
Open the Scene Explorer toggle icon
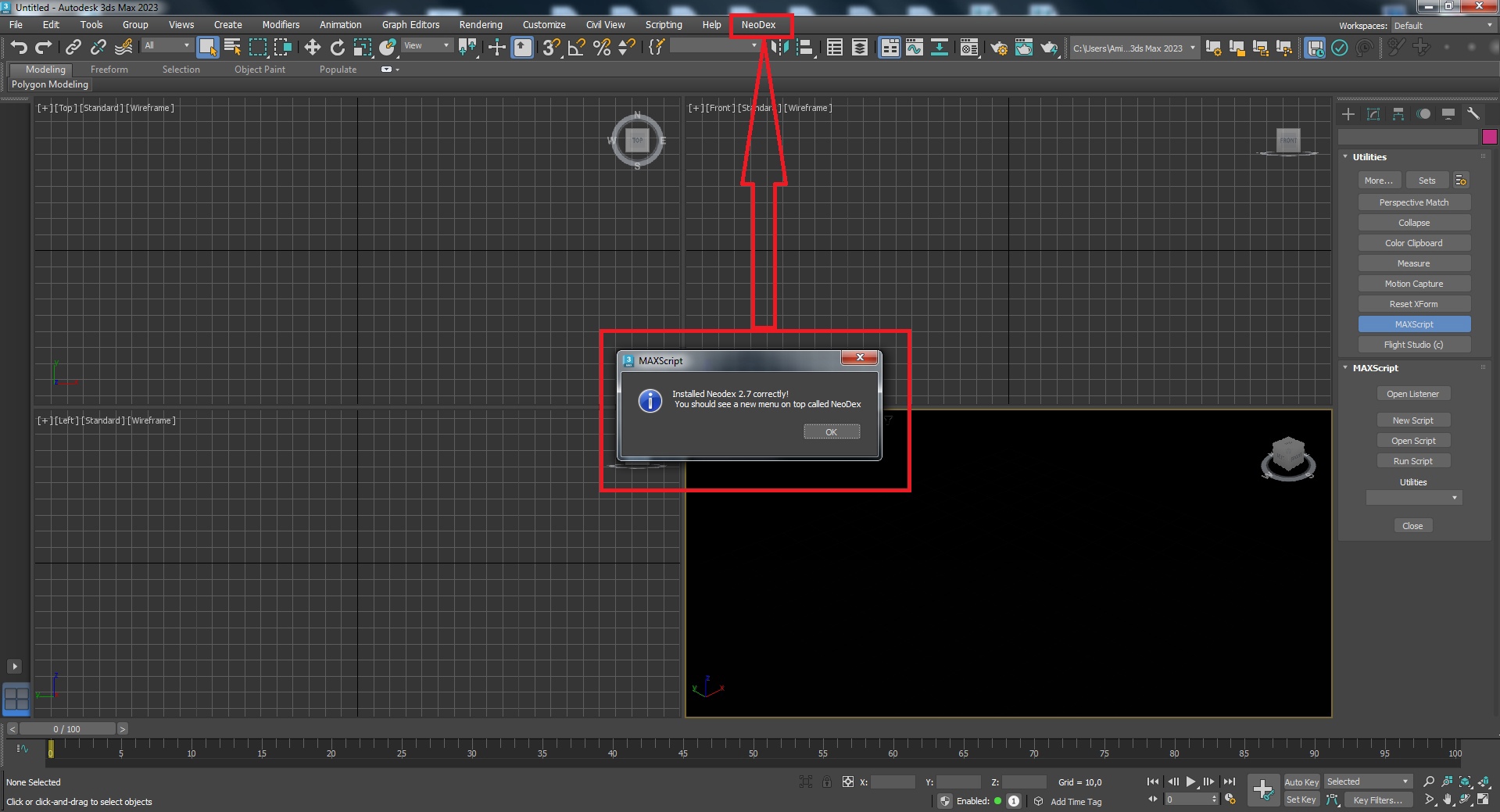coord(835,48)
